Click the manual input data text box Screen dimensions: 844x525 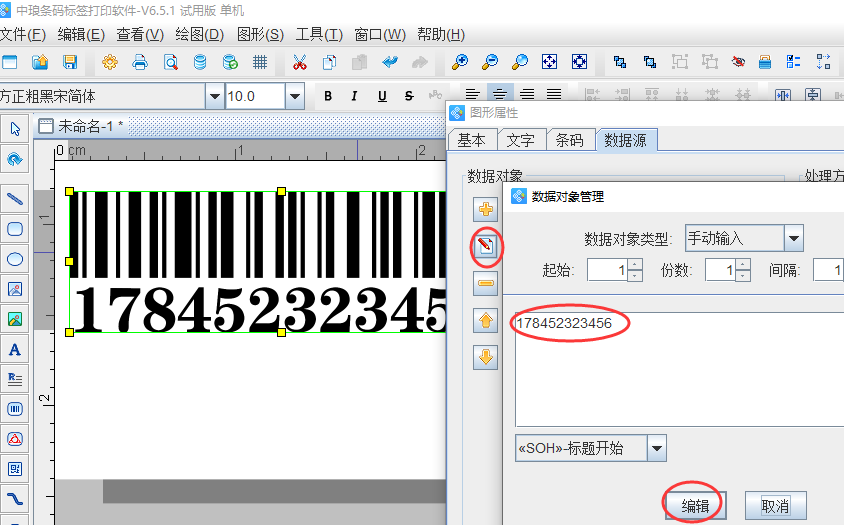click(x=679, y=369)
